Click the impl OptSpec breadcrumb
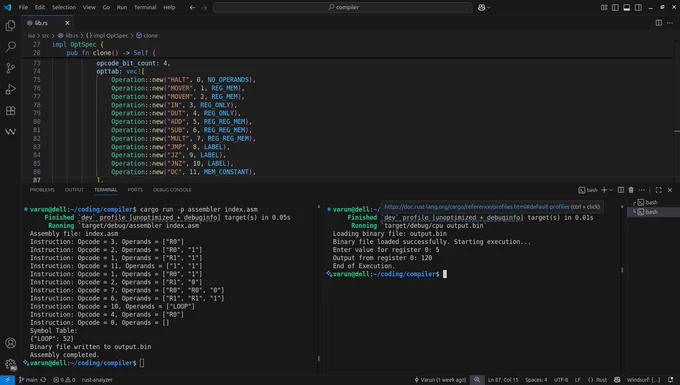The height and width of the screenshot is (385, 680). 107,36
